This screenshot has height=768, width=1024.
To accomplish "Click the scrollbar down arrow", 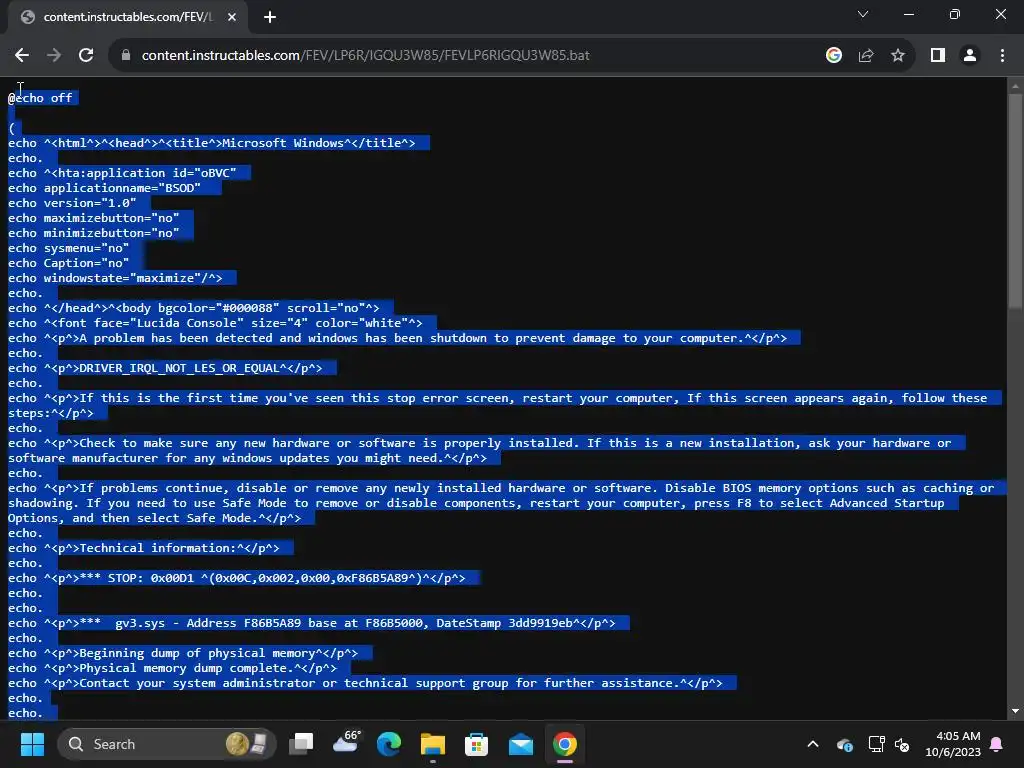I will 1015,711.
